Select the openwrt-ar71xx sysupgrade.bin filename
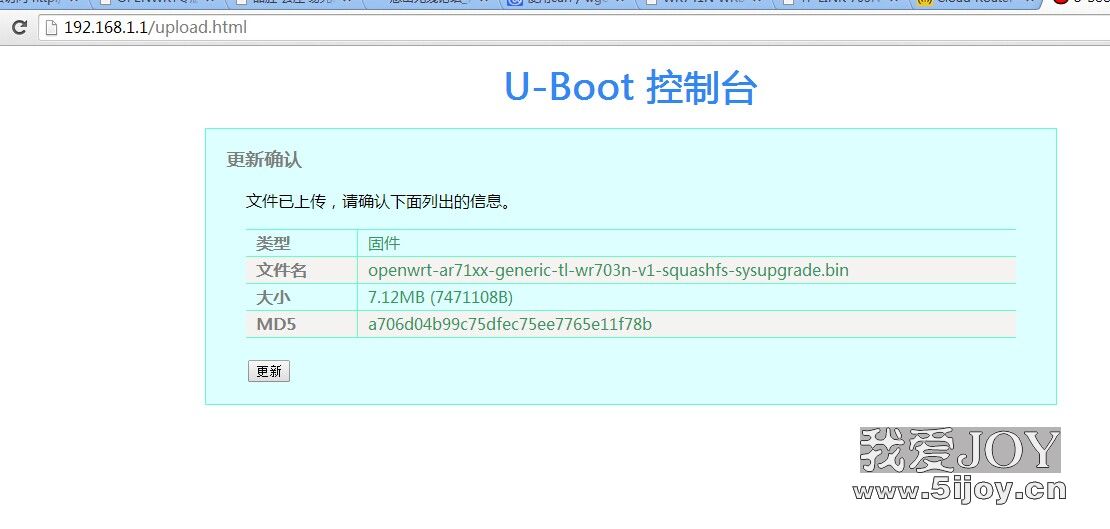1110x529 pixels. (608, 271)
